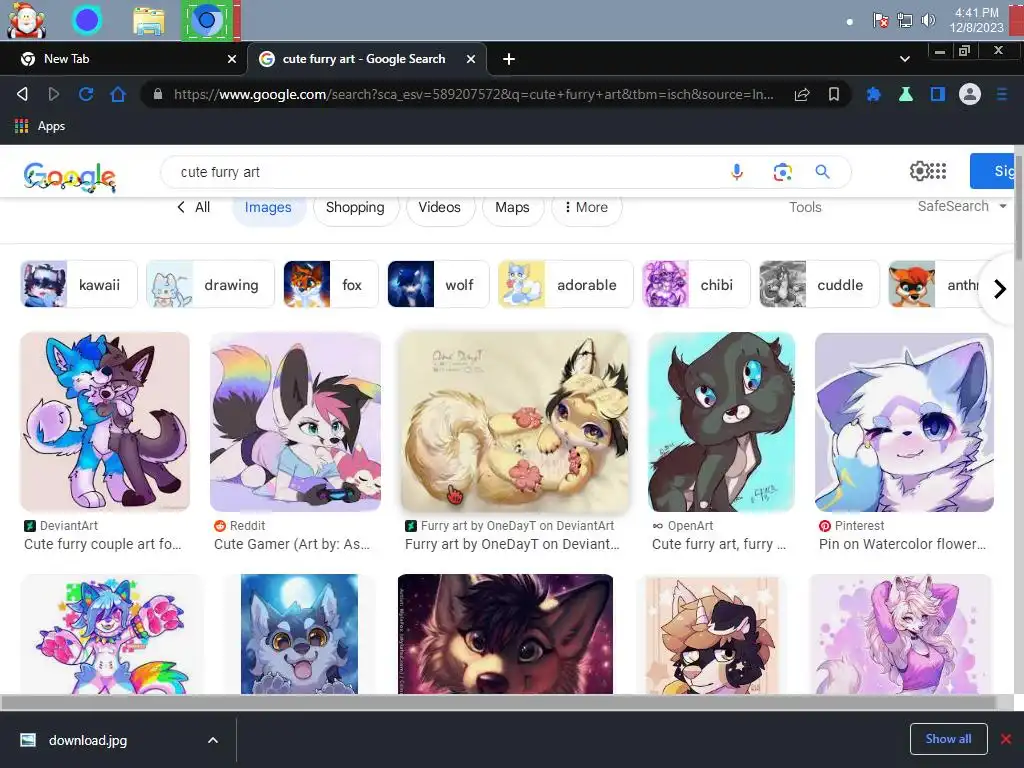Open the Santa icon in taskbar
Screen dimensions: 1024x768
coord(26,20)
